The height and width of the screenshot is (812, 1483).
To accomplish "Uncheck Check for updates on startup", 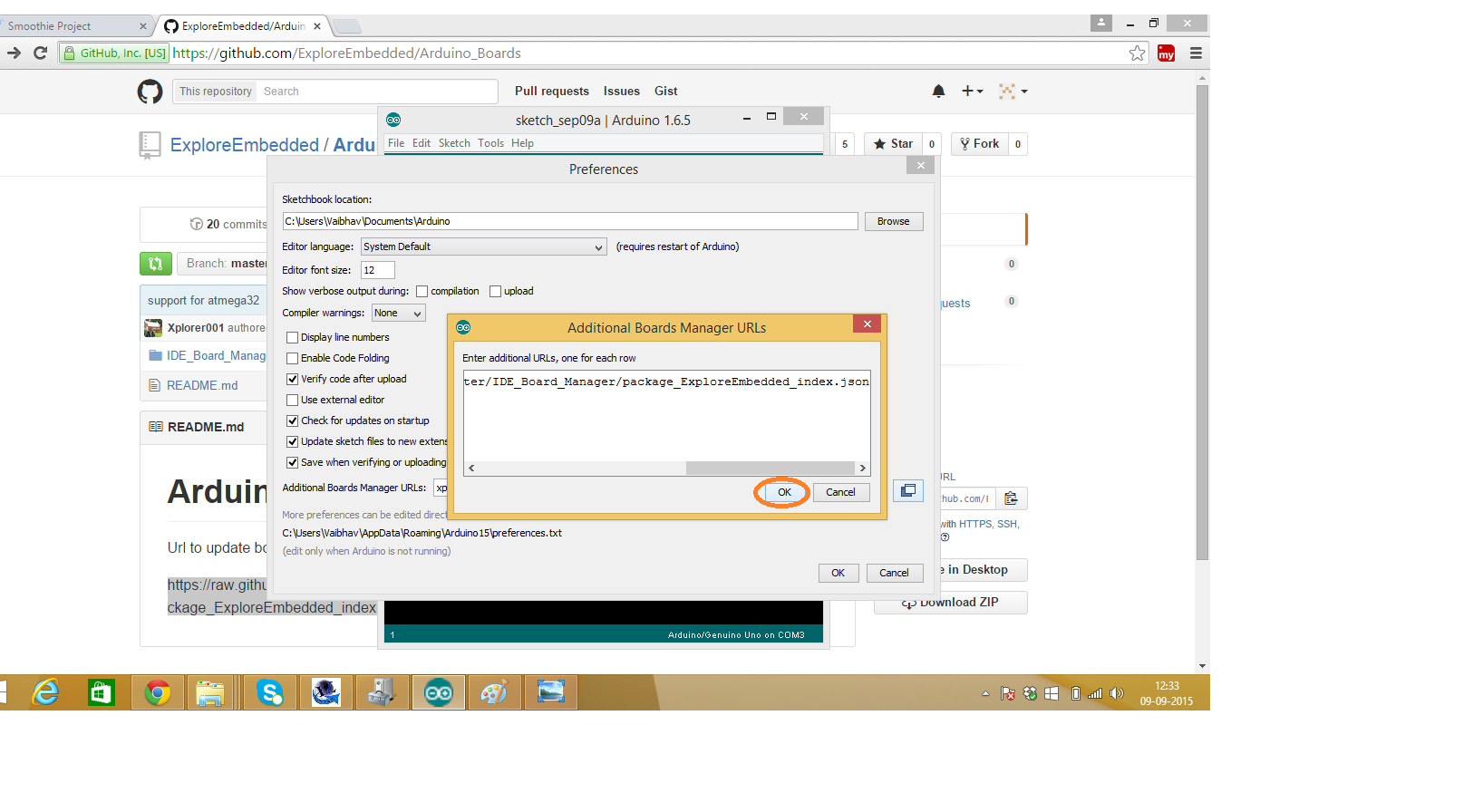I will [292, 420].
